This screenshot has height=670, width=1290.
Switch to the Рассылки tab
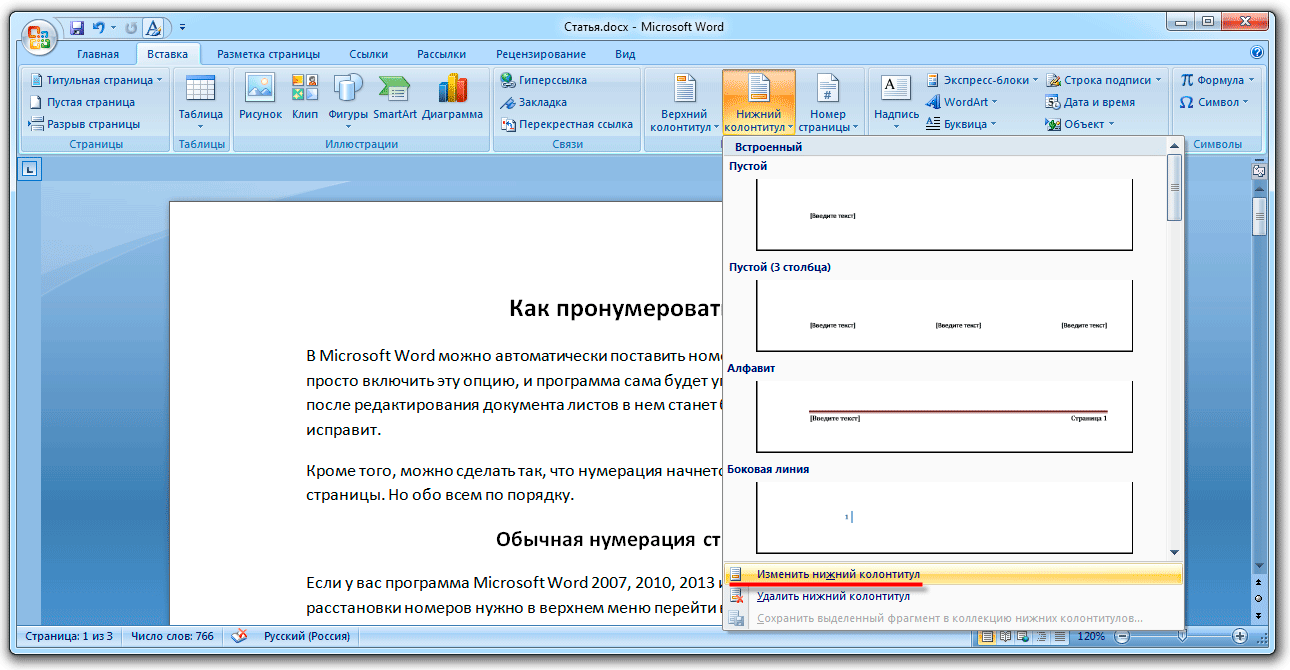click(x=441, y=54)
